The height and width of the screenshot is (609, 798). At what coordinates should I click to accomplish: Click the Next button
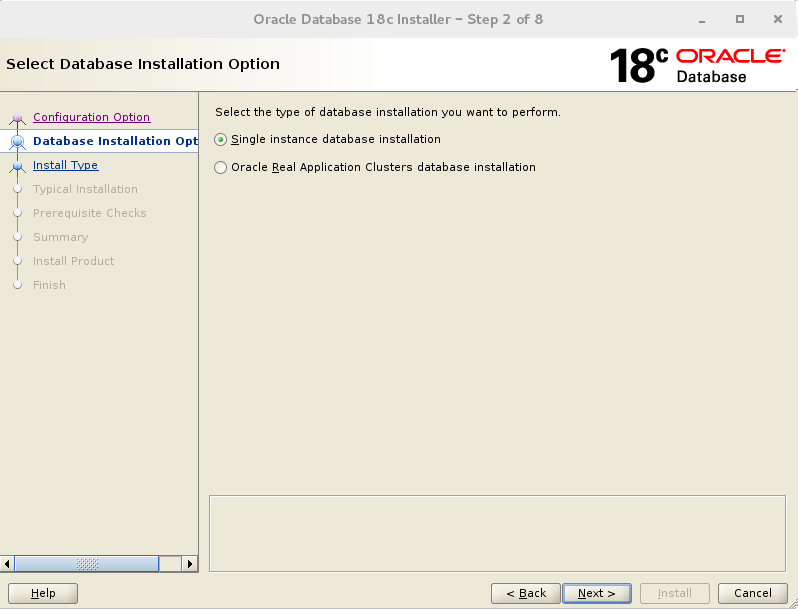pos(596,593)
